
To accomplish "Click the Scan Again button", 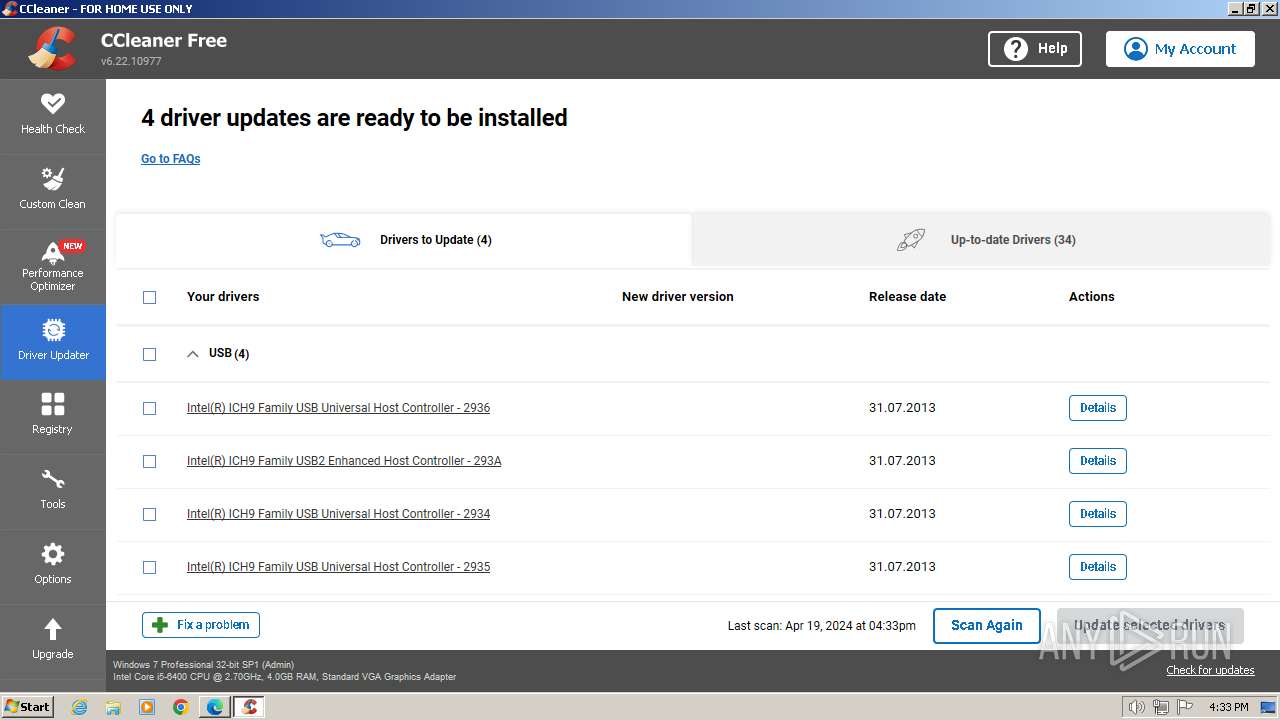I will click(x=987, y=626).
